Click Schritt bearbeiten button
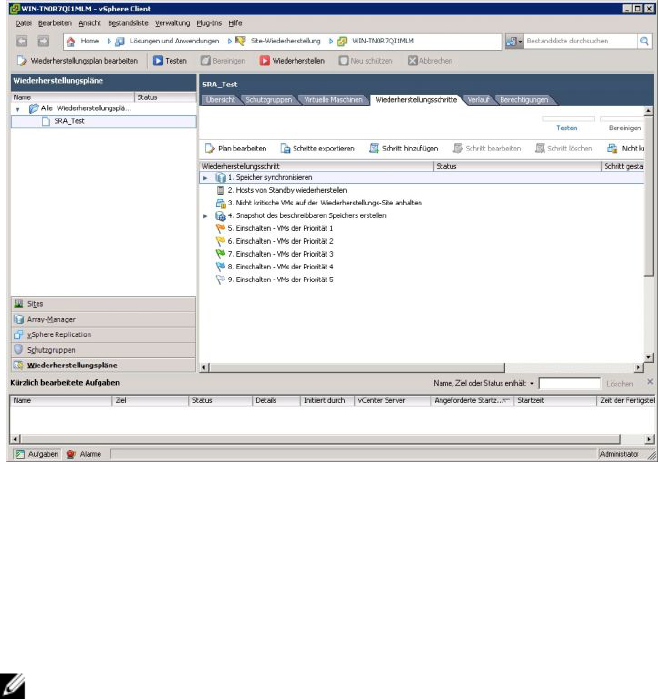The width and height of the screenshot is (658, 699). pyautogui.click(x=487, y=148)
